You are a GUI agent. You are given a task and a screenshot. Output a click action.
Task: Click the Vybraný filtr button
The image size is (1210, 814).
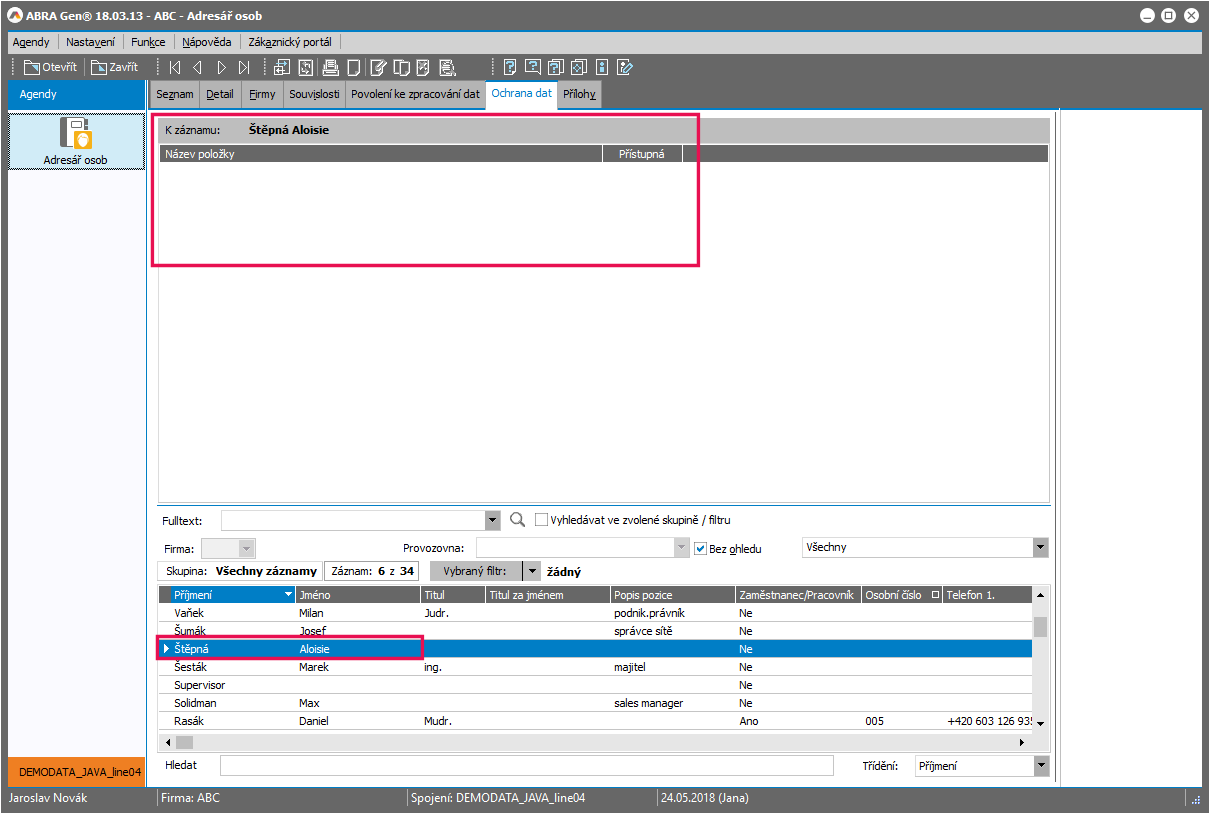475,571
